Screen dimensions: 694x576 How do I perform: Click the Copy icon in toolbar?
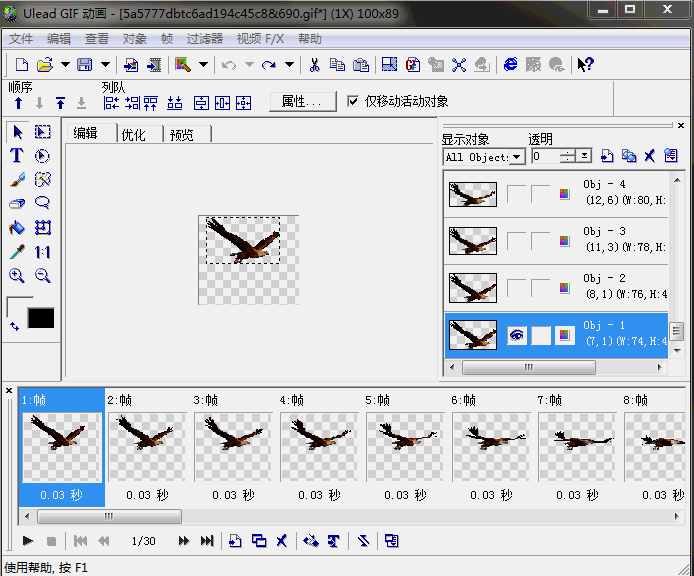pos(337,65)
